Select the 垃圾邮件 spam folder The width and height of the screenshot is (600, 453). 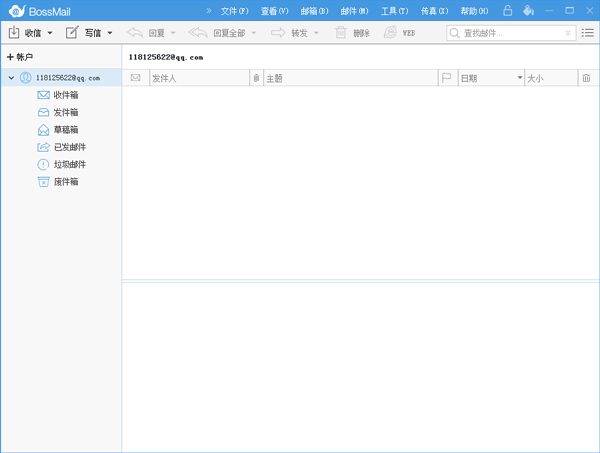coord(68,164)
